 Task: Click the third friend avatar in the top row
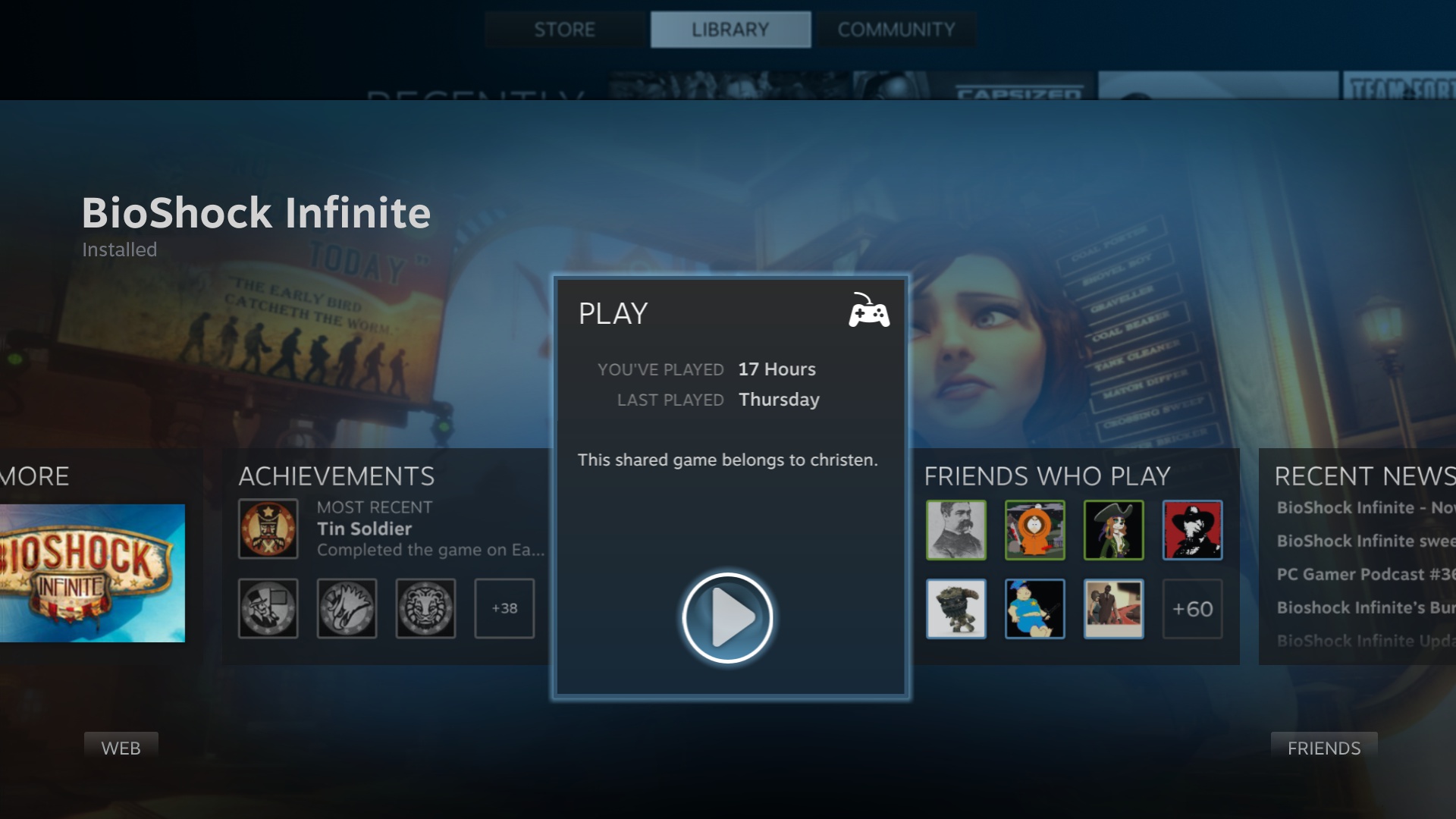(1113, 529)
